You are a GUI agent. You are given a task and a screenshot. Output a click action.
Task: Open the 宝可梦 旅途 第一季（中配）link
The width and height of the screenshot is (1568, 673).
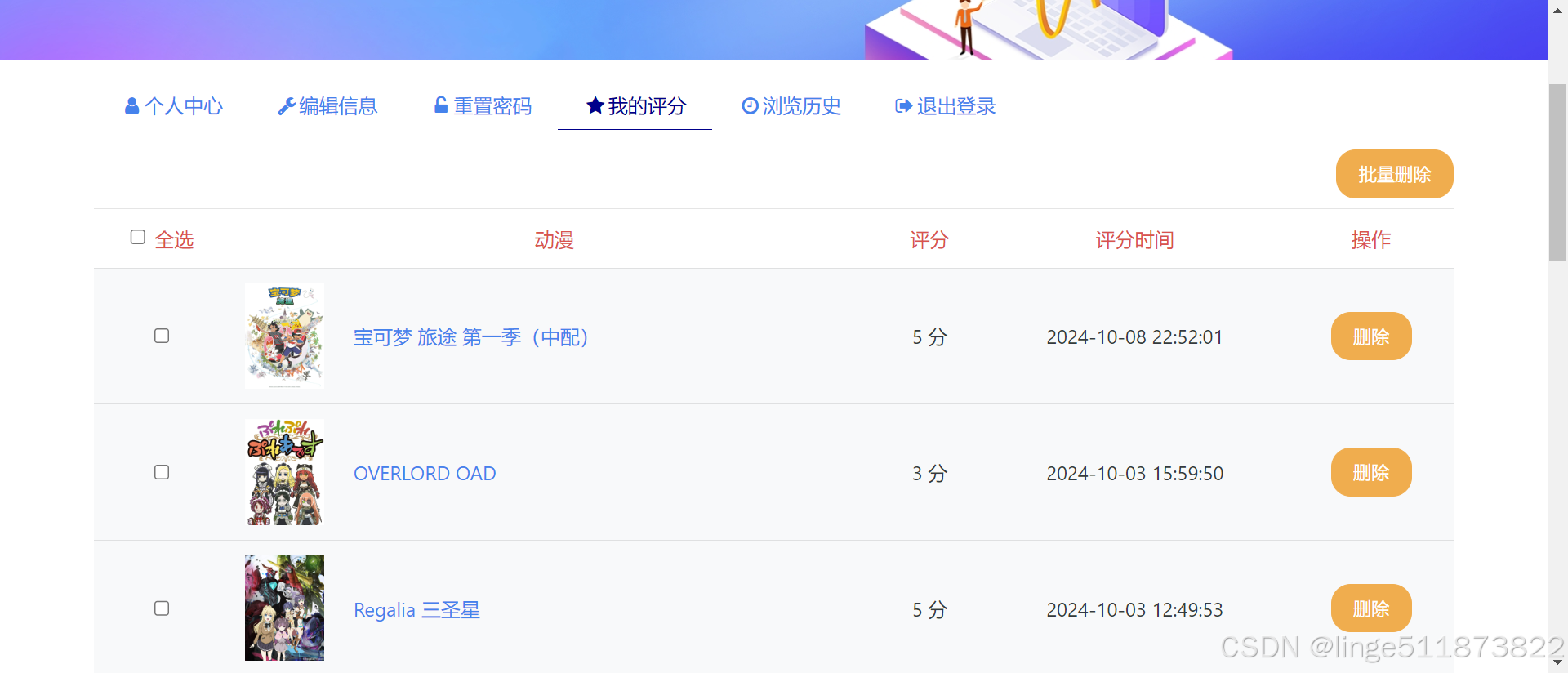pos(471,337)
